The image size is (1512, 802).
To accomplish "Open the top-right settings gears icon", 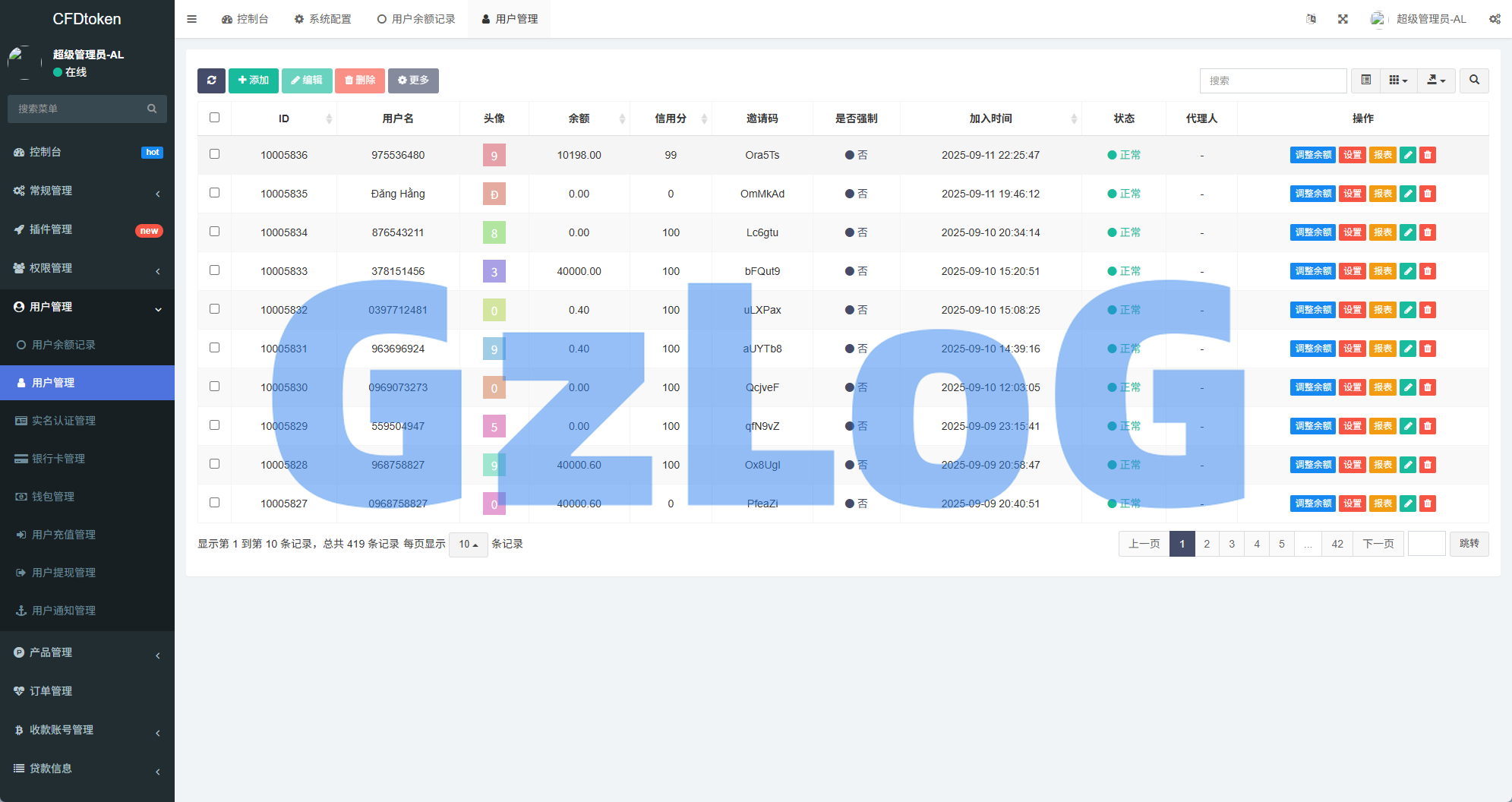I will 1494,19.
